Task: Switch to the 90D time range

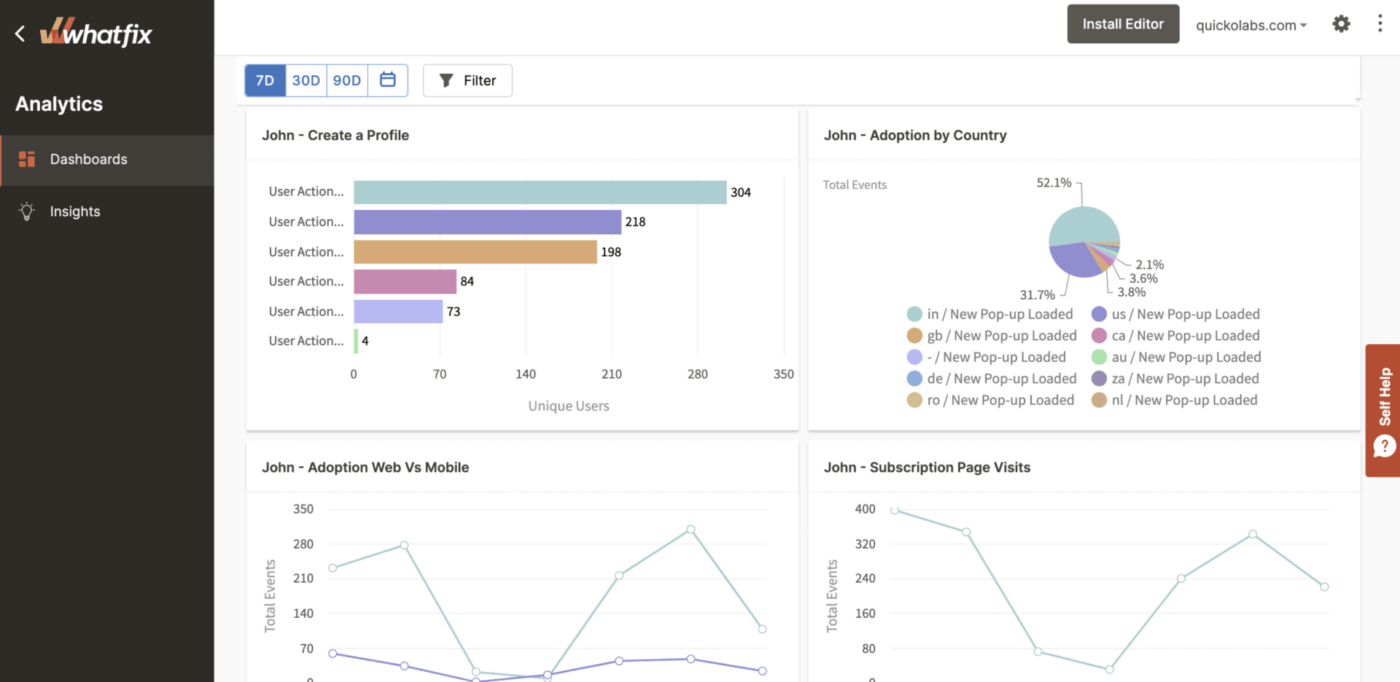Action: click(x=347, y=80)
